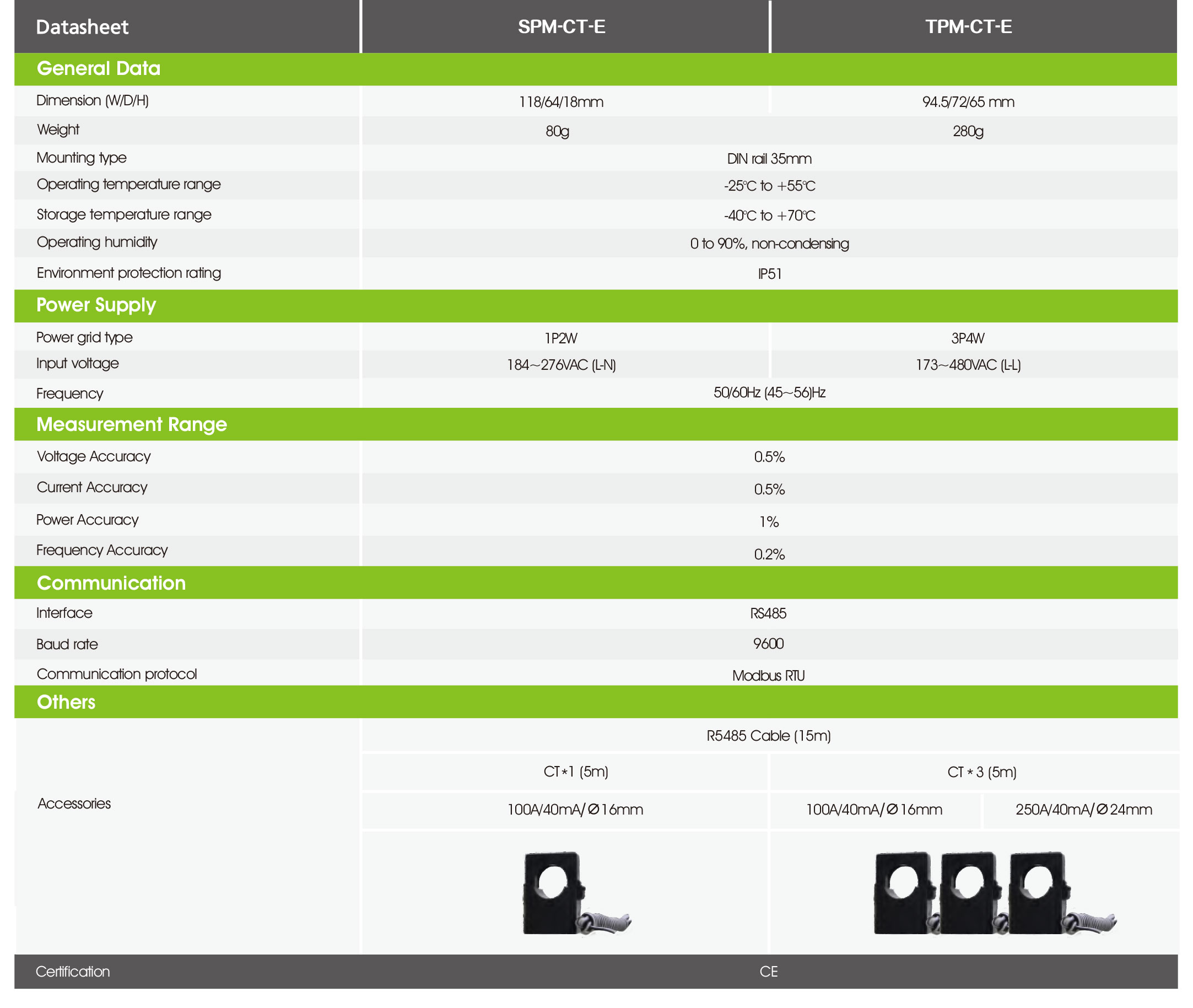Image resolution: width=1193 pixels, height=1008 pixels.
Task: Click the Baud rate row label
Action: coord(67,644)
